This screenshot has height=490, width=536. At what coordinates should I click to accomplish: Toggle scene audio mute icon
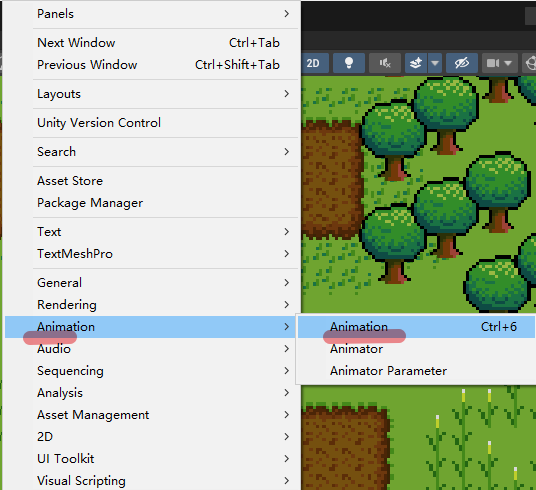coord(385,63)
